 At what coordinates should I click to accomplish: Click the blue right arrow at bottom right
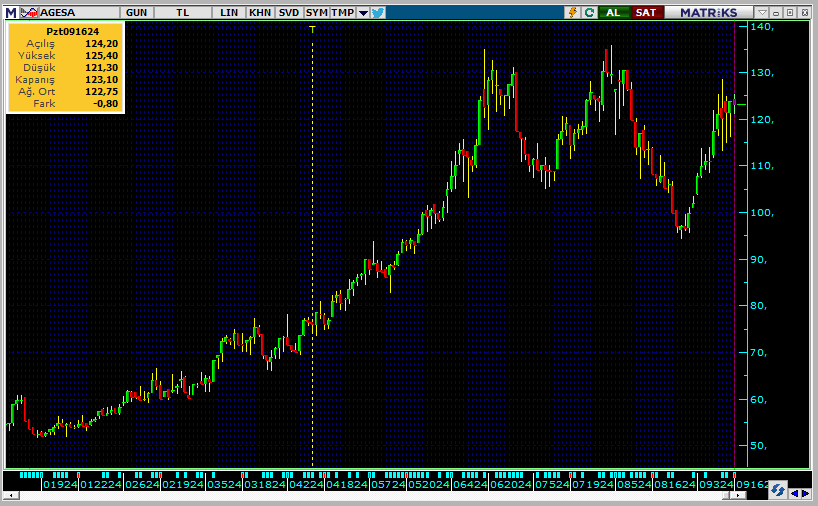pos(806,492)
